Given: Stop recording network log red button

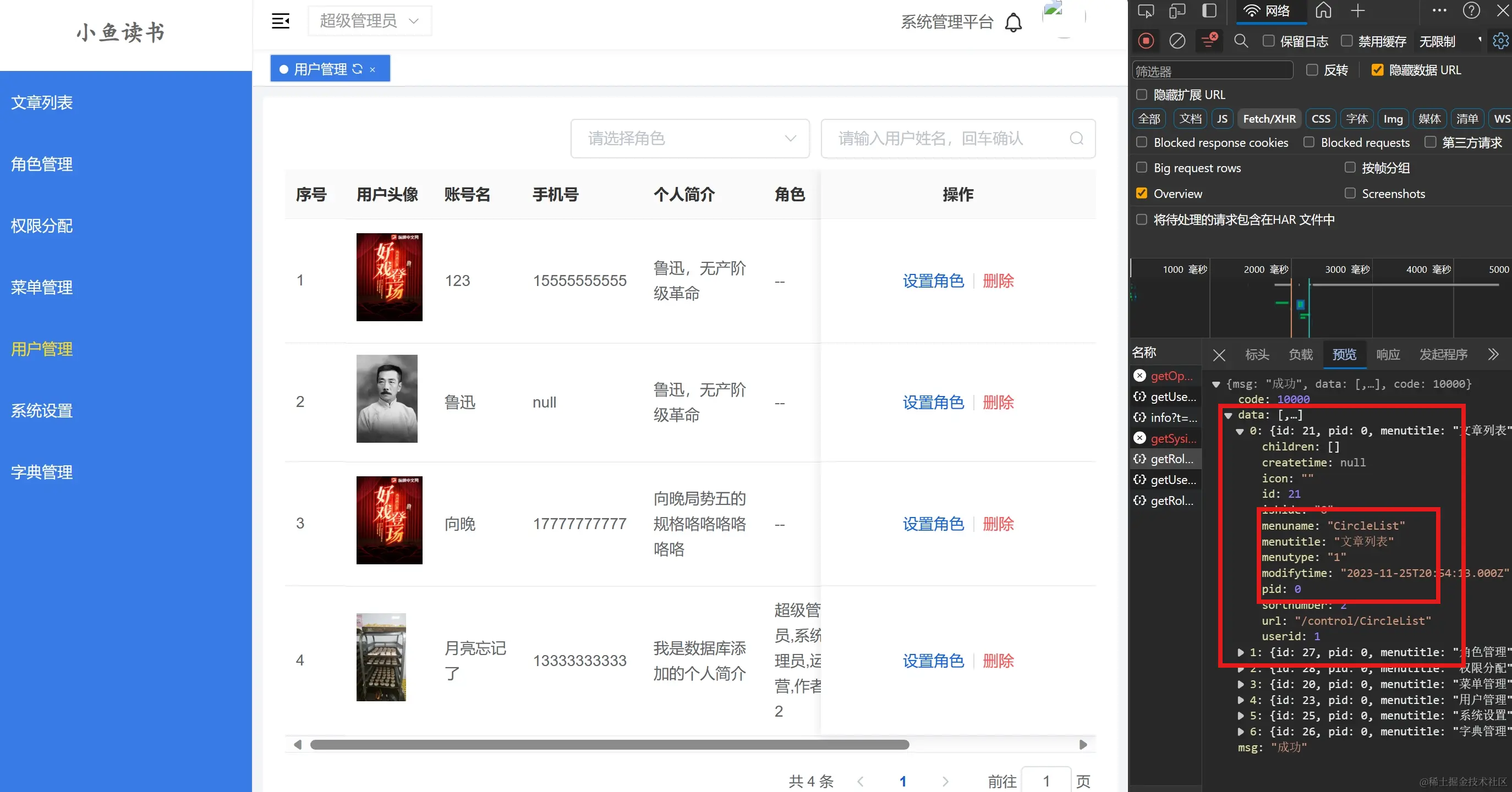Looking at the screenshot, I should pos(1145,41).
